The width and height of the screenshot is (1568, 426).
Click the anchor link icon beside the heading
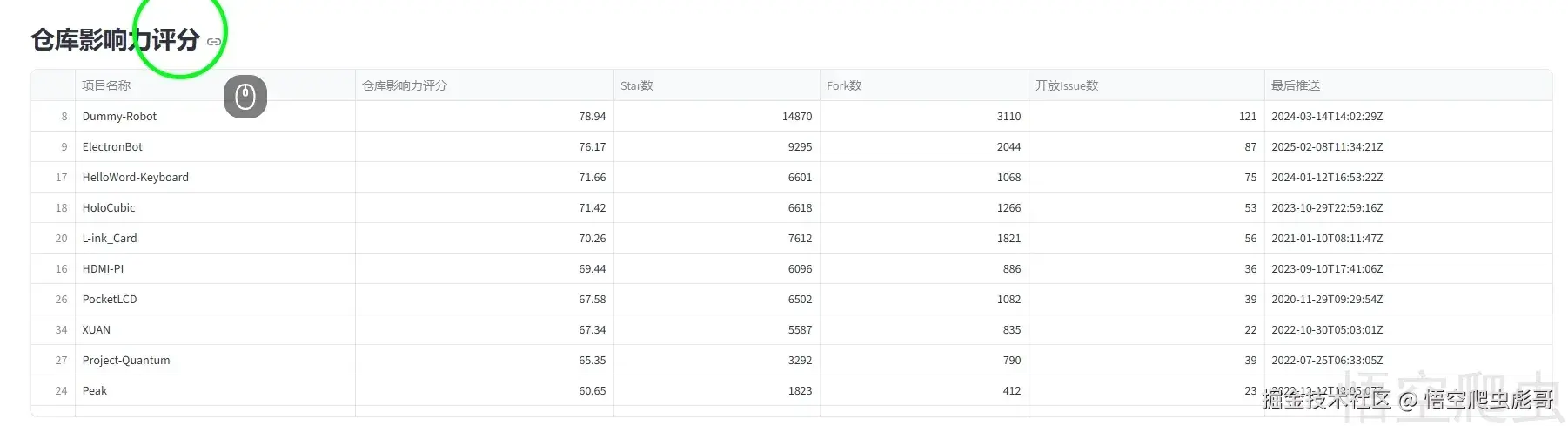214,41
